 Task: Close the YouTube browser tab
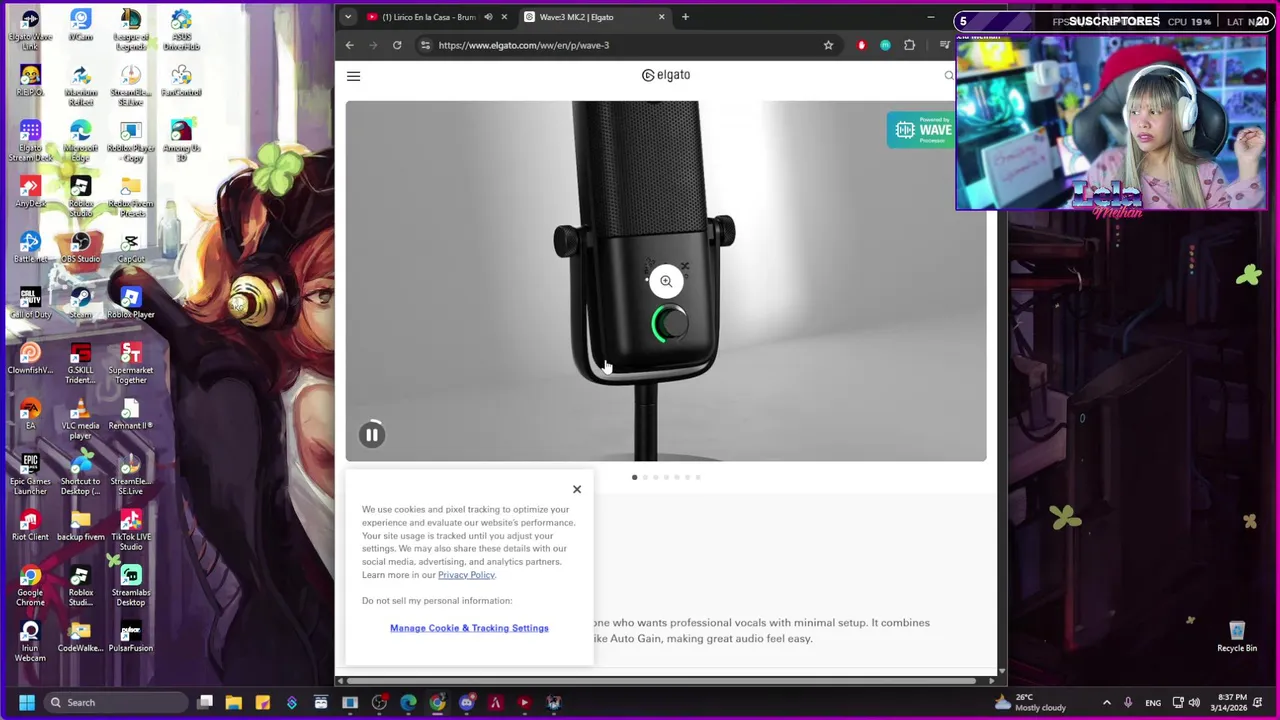[504, 17]
